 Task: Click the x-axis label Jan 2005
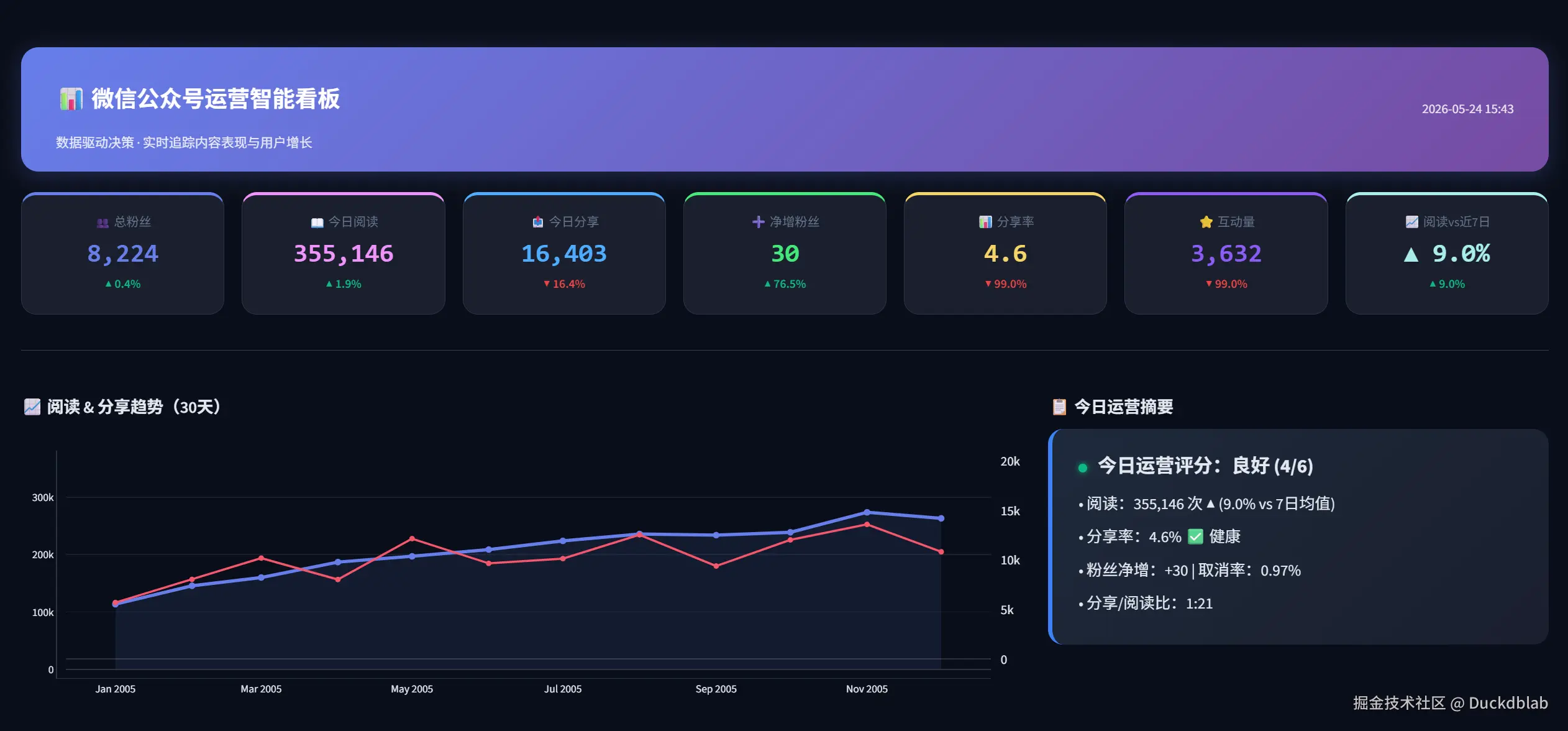click(x=115, y=689)
